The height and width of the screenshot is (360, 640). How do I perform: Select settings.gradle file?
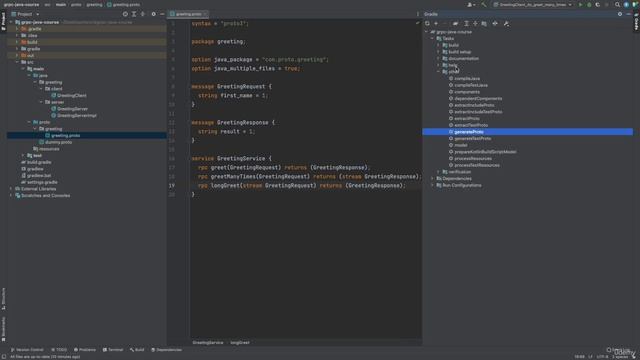click(x=42, y=182)
